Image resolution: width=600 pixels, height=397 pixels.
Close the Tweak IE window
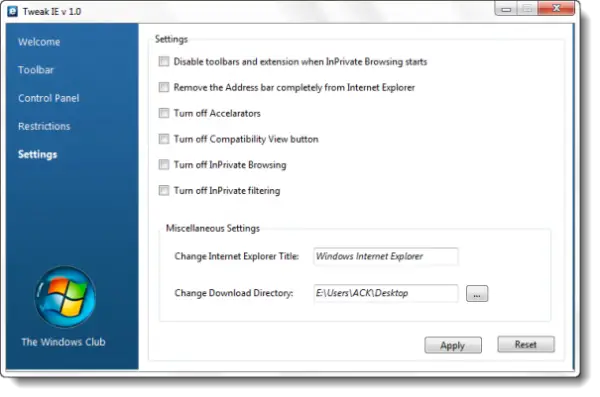556,8
